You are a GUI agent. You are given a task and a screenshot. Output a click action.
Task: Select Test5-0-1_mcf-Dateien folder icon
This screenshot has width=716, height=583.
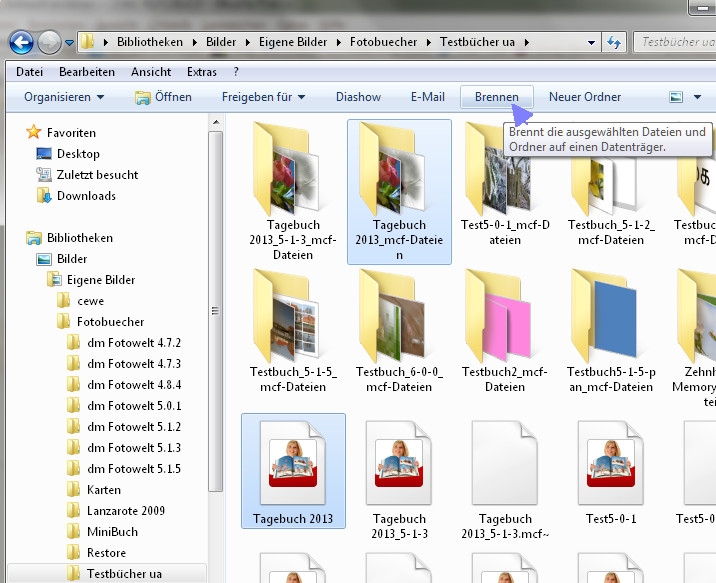point(498,169)
